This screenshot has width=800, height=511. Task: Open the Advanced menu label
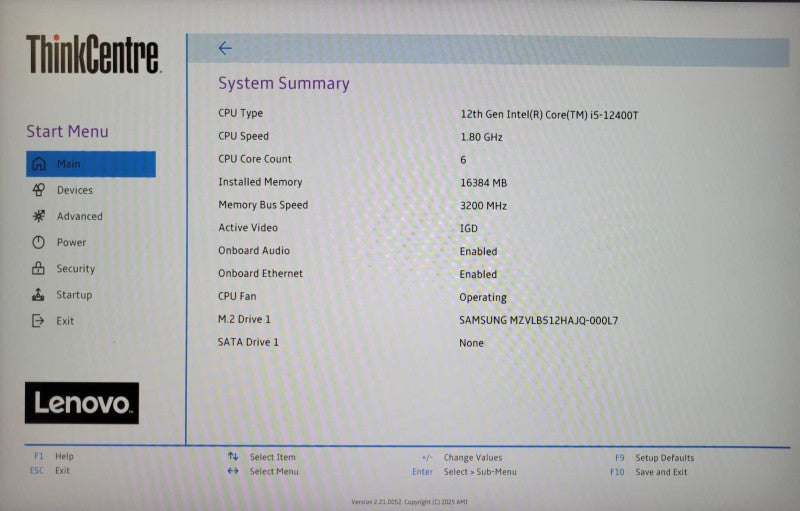click(80, 216)
